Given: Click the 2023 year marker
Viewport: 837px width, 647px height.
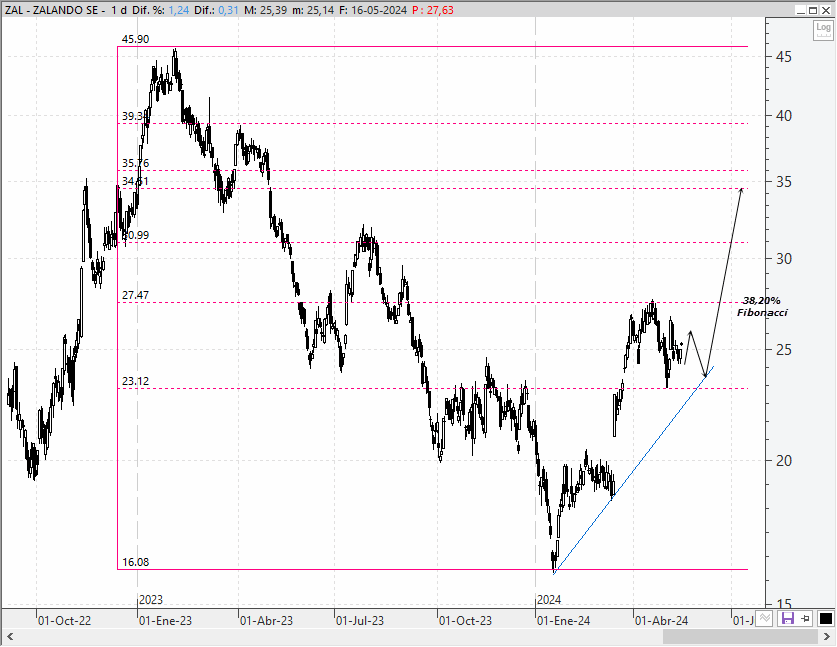Looking at the screenshot, I should (151, 600).
